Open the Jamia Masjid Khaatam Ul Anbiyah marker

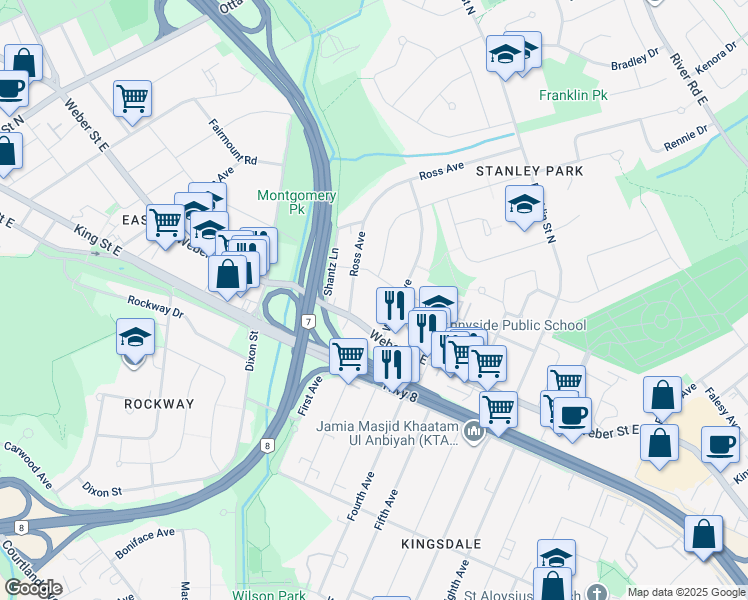pyautogui.click(x=473, y=433)
